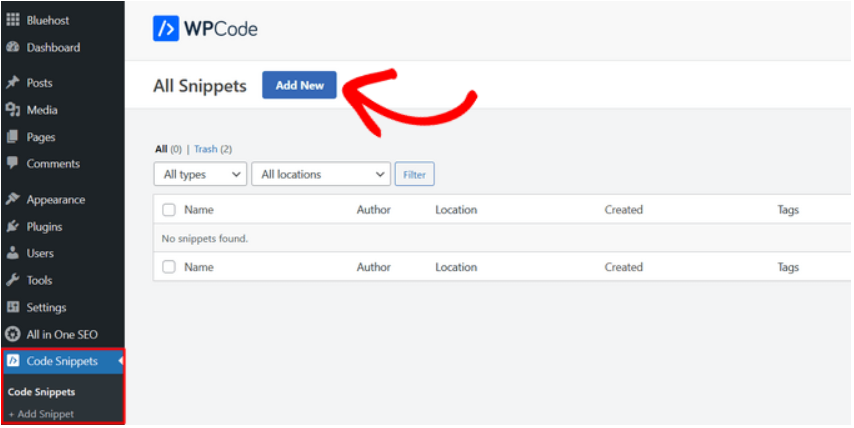Open the Dashboard gauge icon
Viewport: 854px width, 428px height.
click(x=13, y=47)
